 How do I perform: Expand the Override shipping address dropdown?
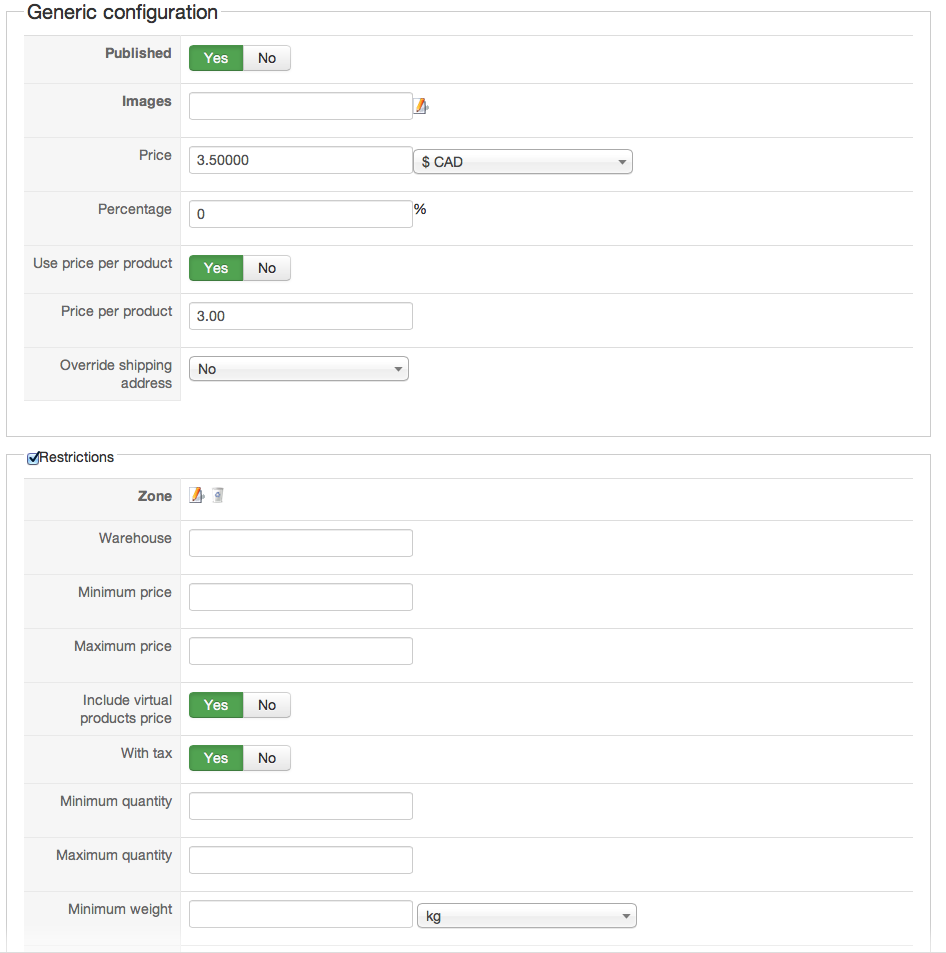299,369
